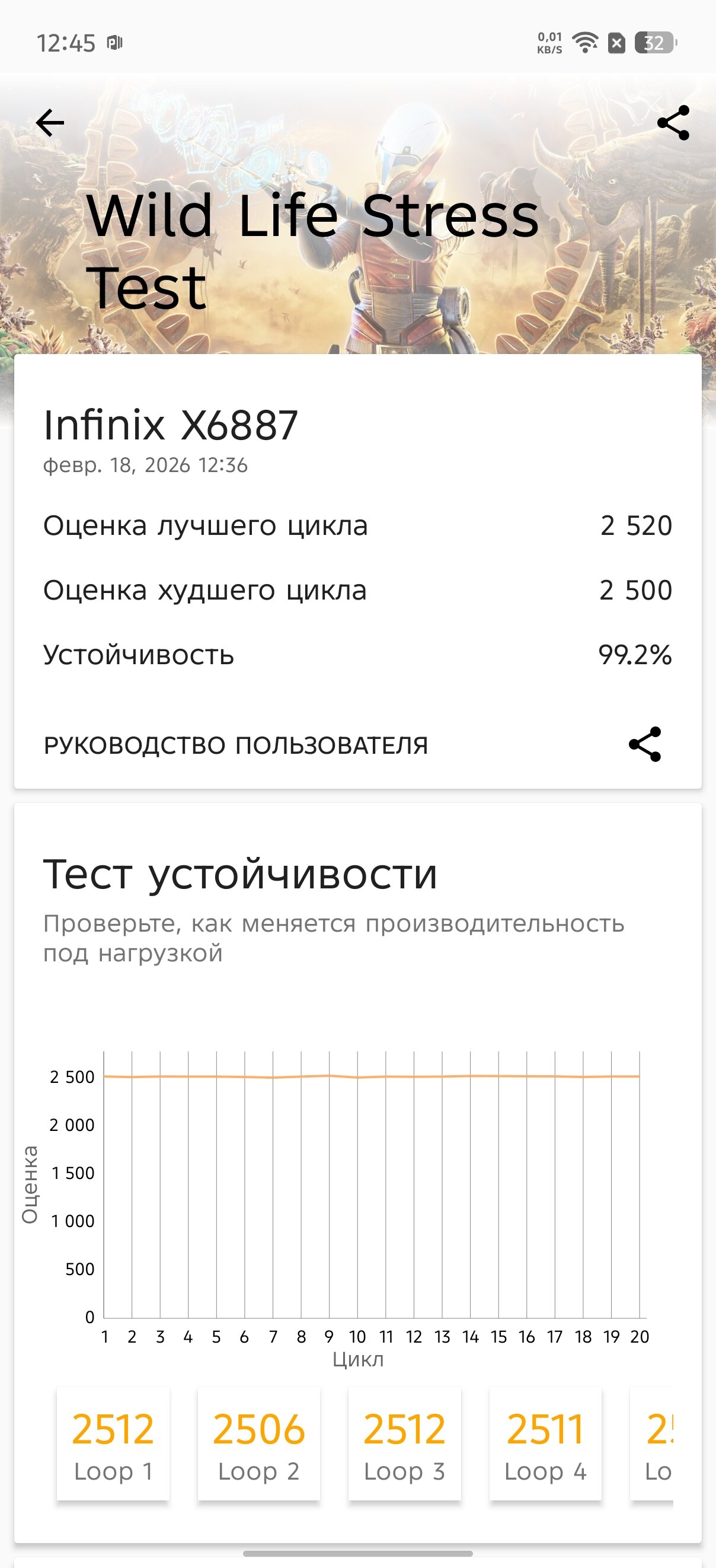This screenshot has height=1568, width=716.
Task: Tap the 99.2% stability value
Action: point(634,655)
